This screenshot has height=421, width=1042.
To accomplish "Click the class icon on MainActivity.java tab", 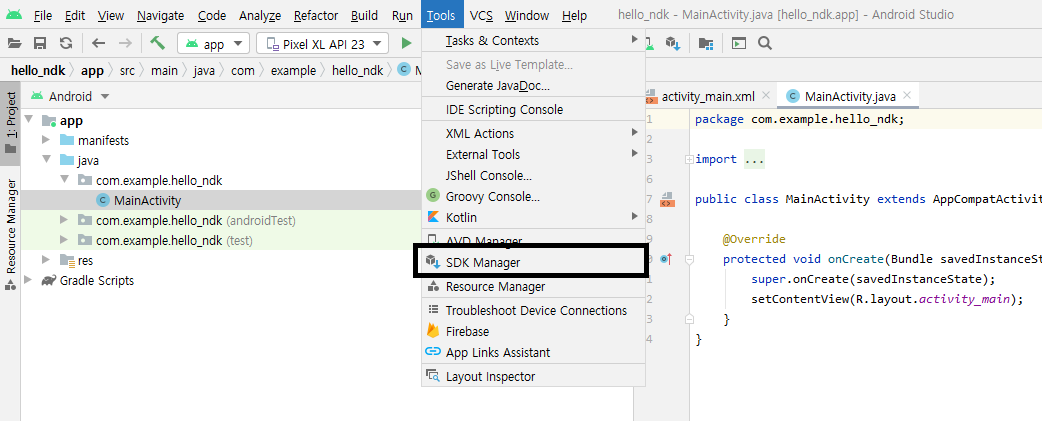I will (792, 96).
